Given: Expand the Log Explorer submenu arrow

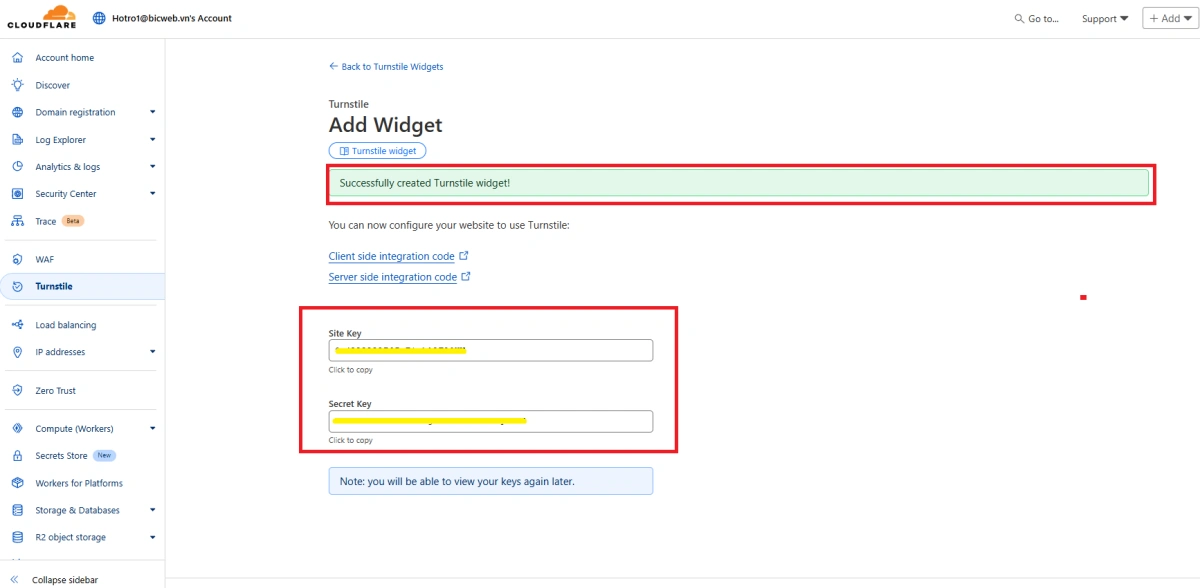Looking at the screenshot, I should tap(153, 140).
